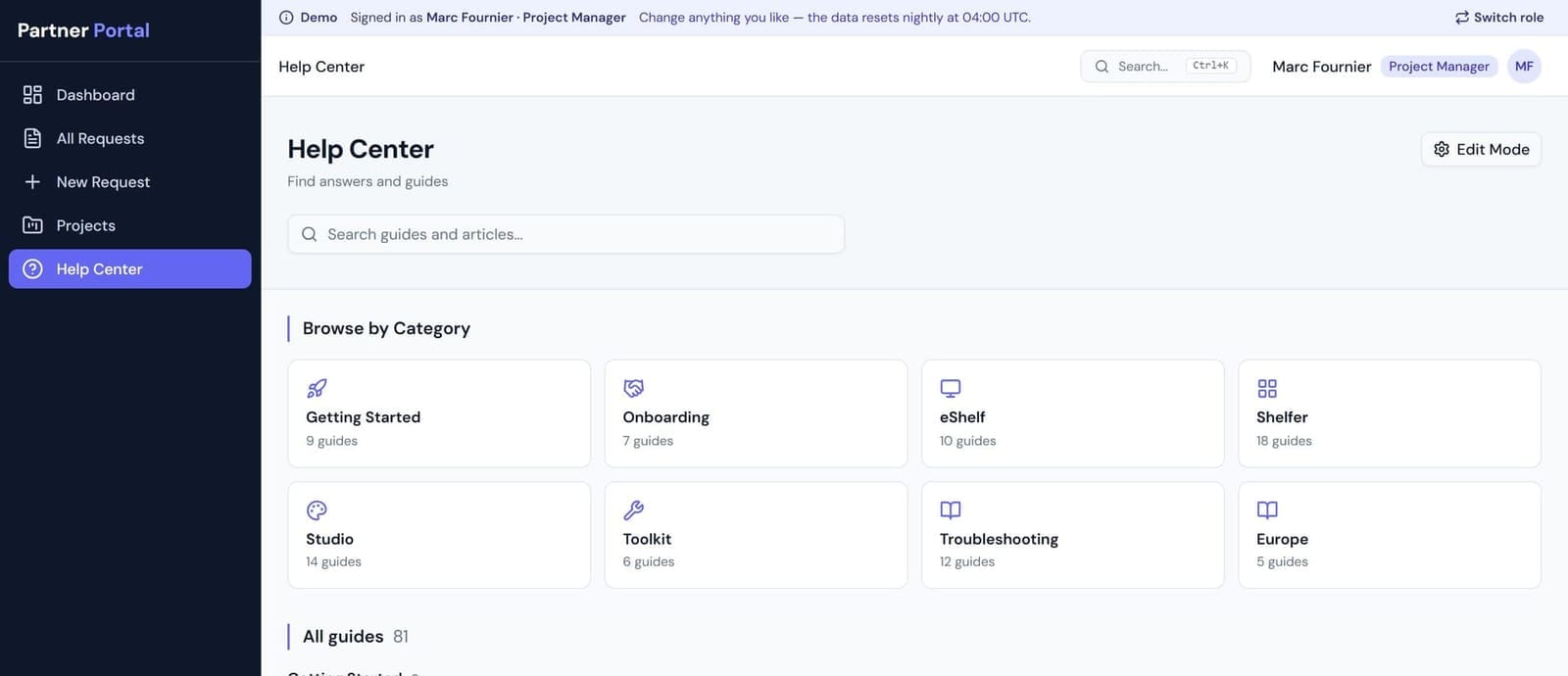The width and height of the screenshot is (1568, 676).
Task: Click the Shelfer grid icon
Action: 1267,388
